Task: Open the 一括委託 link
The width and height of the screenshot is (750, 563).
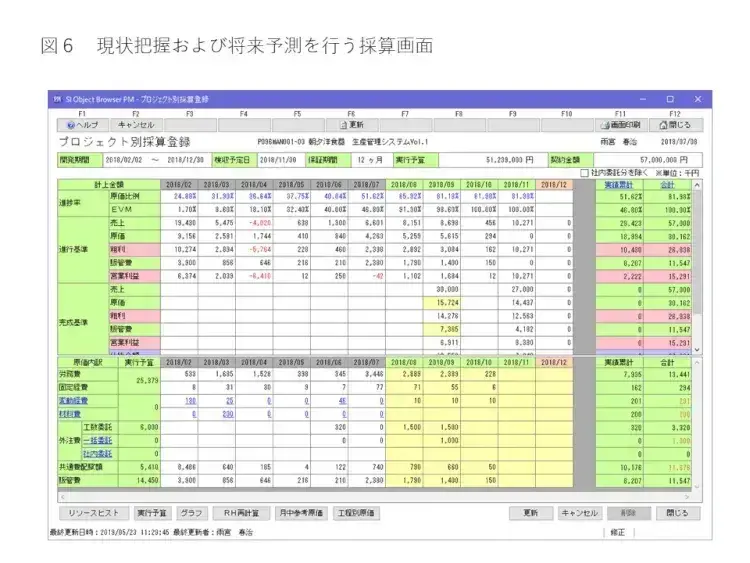Action: click(x=98, y=441)
